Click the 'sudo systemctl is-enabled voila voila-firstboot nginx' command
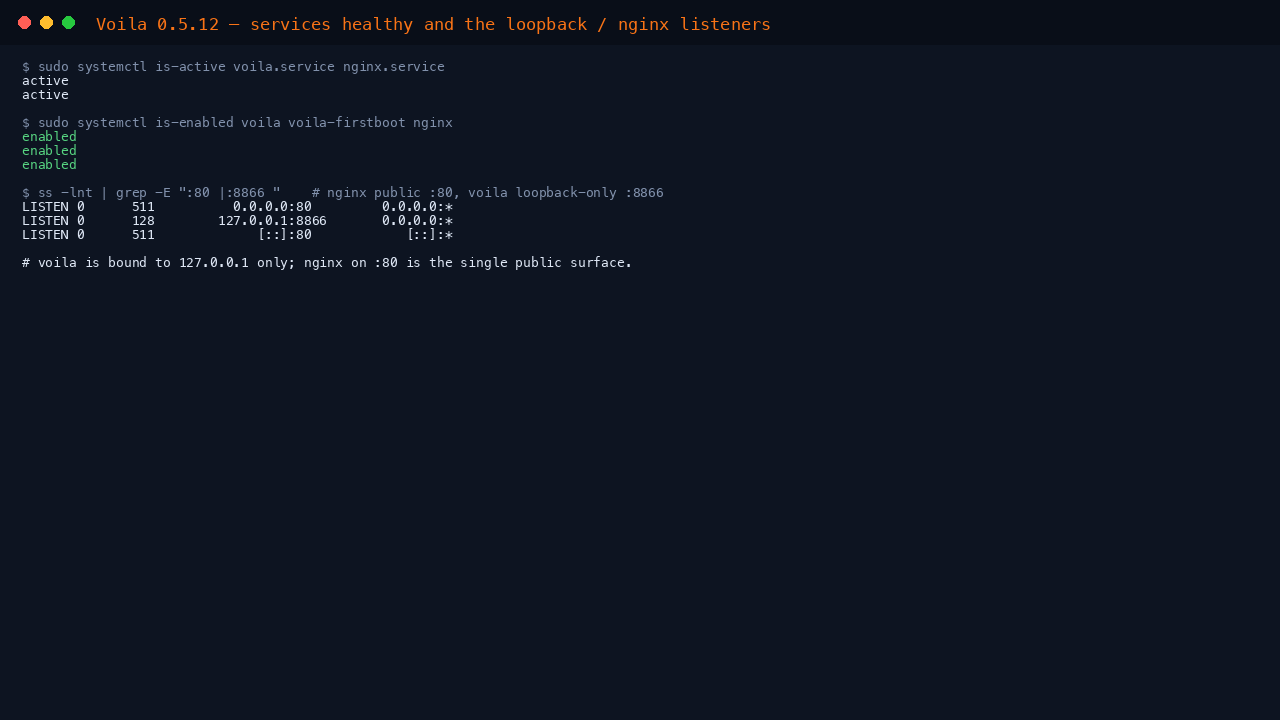Viewport: 1280px width, 720px height. 237,123
